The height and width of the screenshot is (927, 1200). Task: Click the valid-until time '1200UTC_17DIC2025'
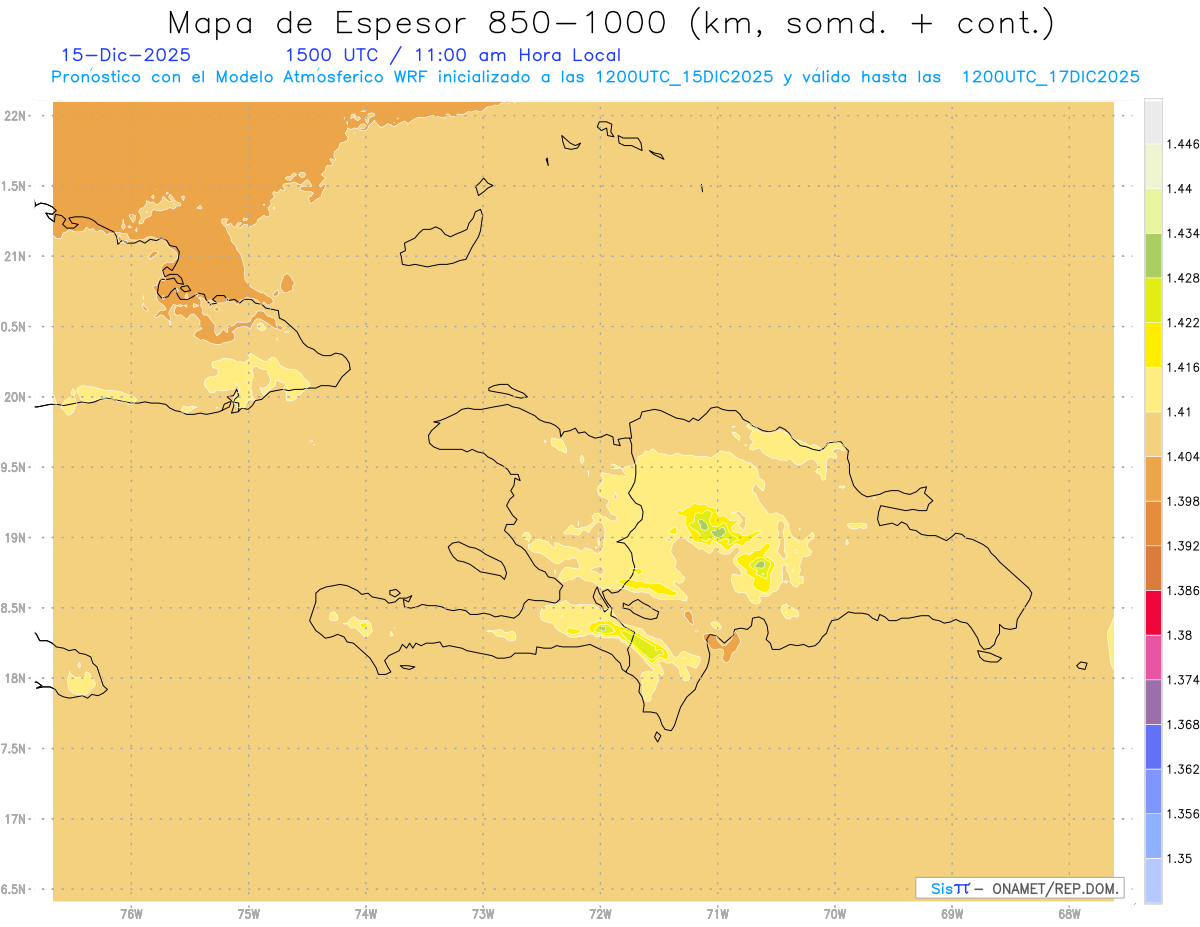[x=1050, y=77]
